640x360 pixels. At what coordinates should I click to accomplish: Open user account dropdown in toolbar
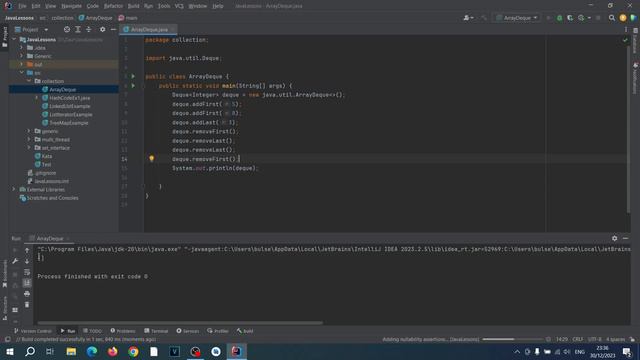[469, 18]
